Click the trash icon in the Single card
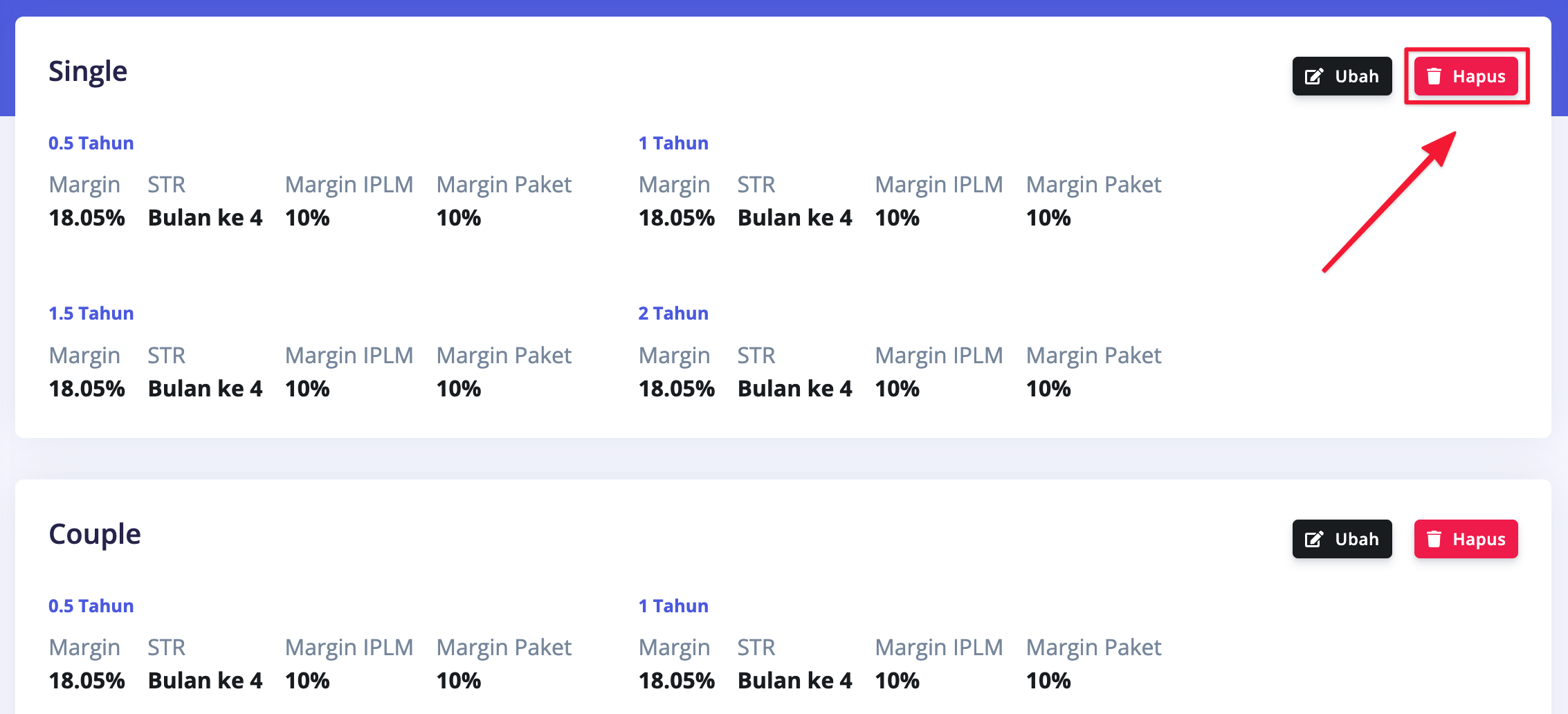Image resolution: width=1568 pixels, height=714 pixels. (1434, 76)
